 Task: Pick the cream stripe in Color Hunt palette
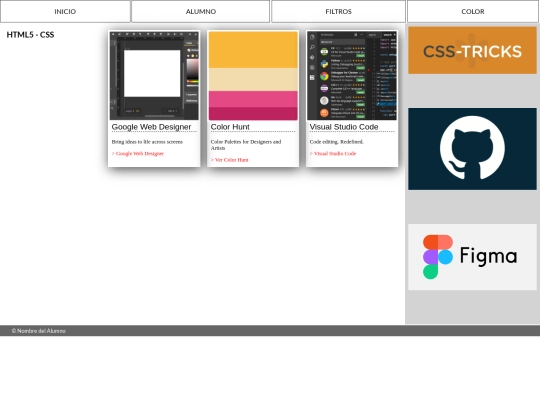pyautogui.click(x=253, y=80)
